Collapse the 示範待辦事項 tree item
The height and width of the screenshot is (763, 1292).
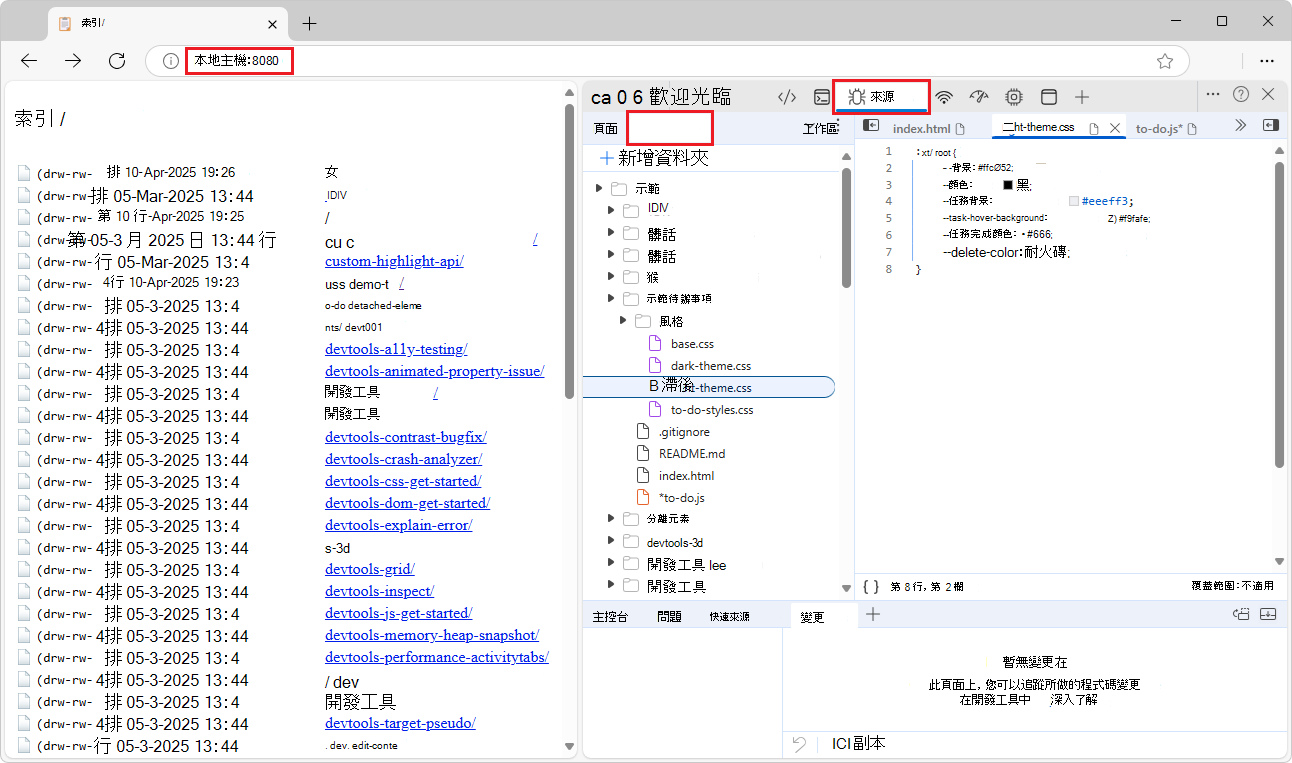pyautogui.click(x=611, y=297)
